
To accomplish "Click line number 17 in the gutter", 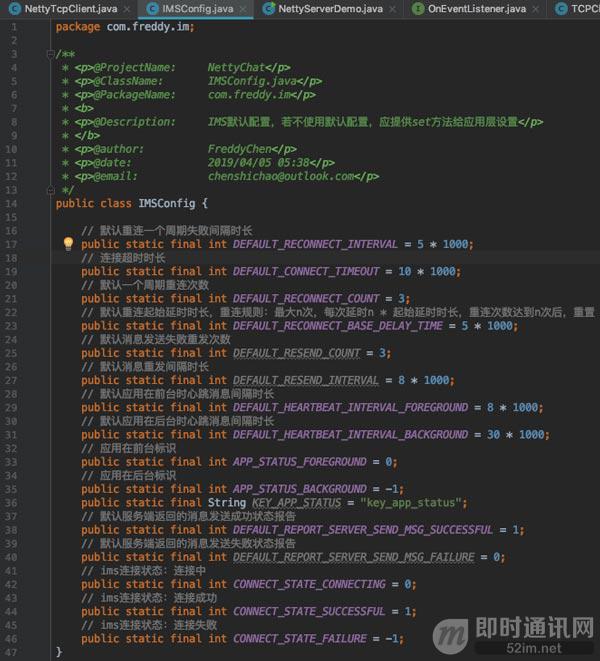I will [x=11, y=245].
